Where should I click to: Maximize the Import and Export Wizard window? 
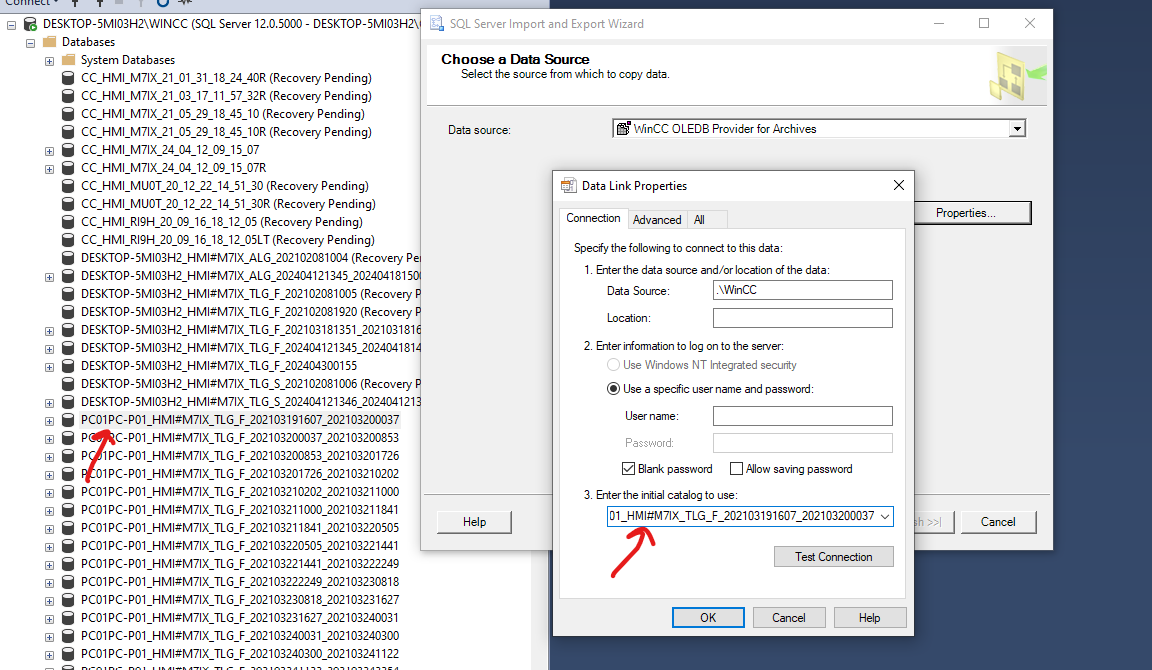[984, 24]
